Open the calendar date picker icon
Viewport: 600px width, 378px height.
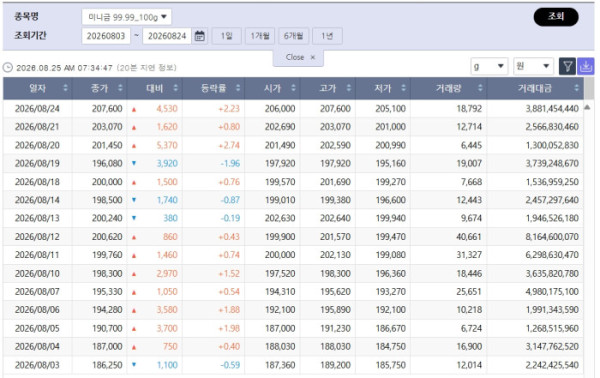coord(199,36)
